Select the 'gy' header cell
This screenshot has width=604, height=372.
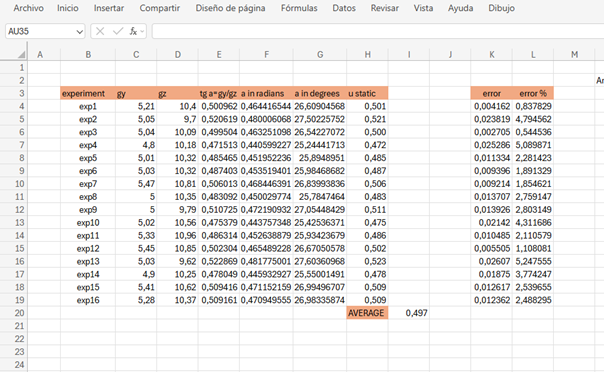coord(136,94)
